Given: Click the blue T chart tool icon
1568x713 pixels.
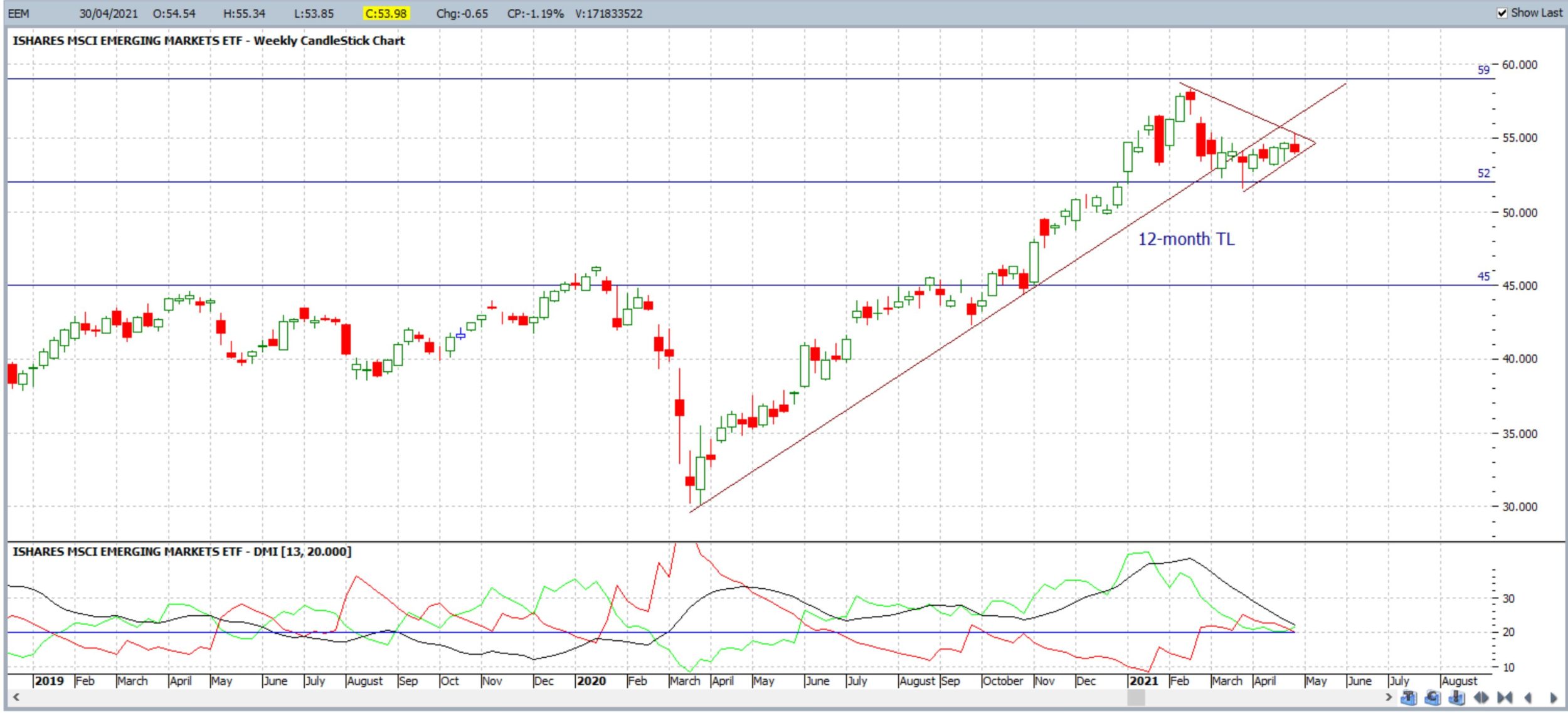Looking at the screenshot, I should pos(1409,697).
